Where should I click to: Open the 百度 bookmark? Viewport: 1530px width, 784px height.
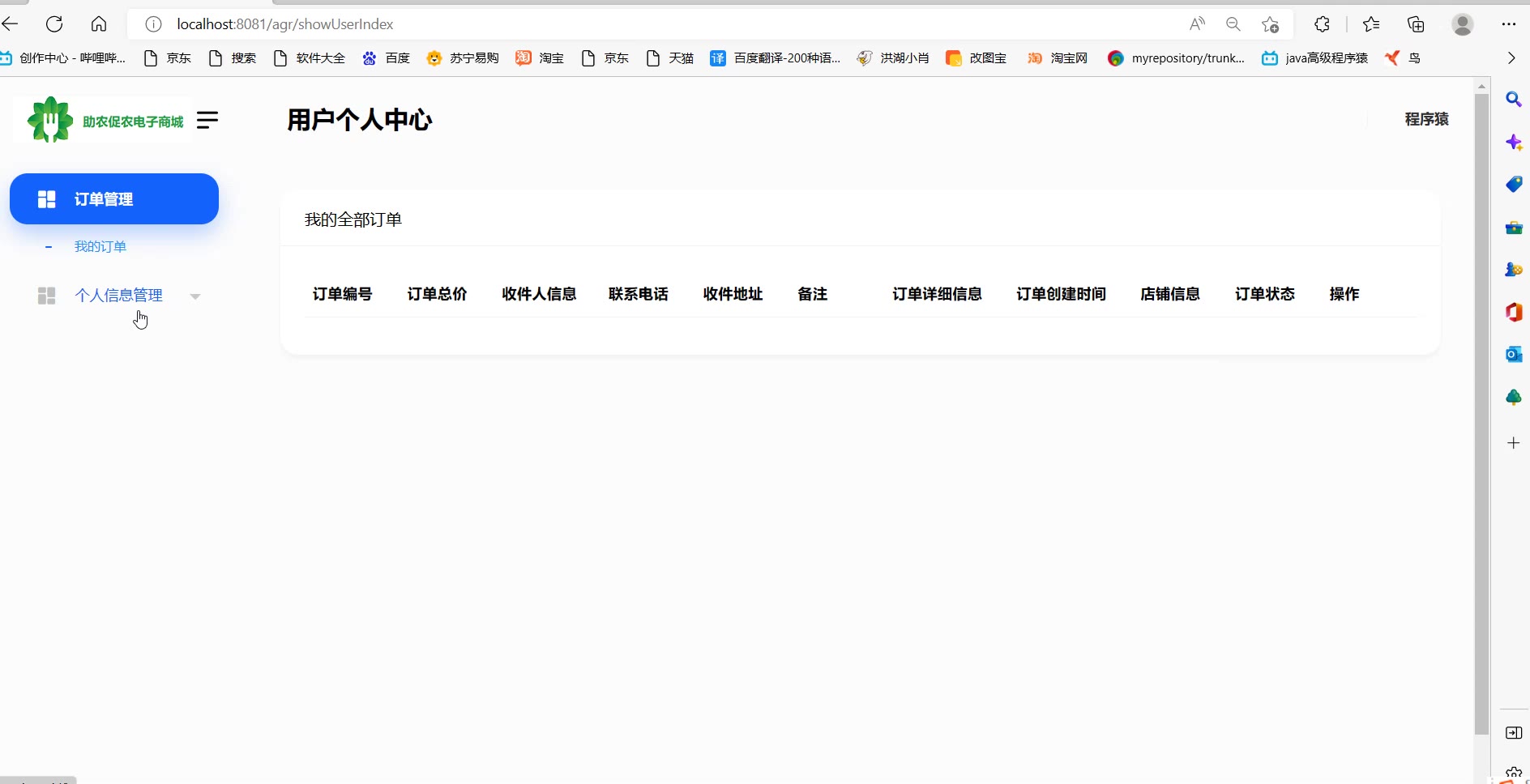pos(387,58)
